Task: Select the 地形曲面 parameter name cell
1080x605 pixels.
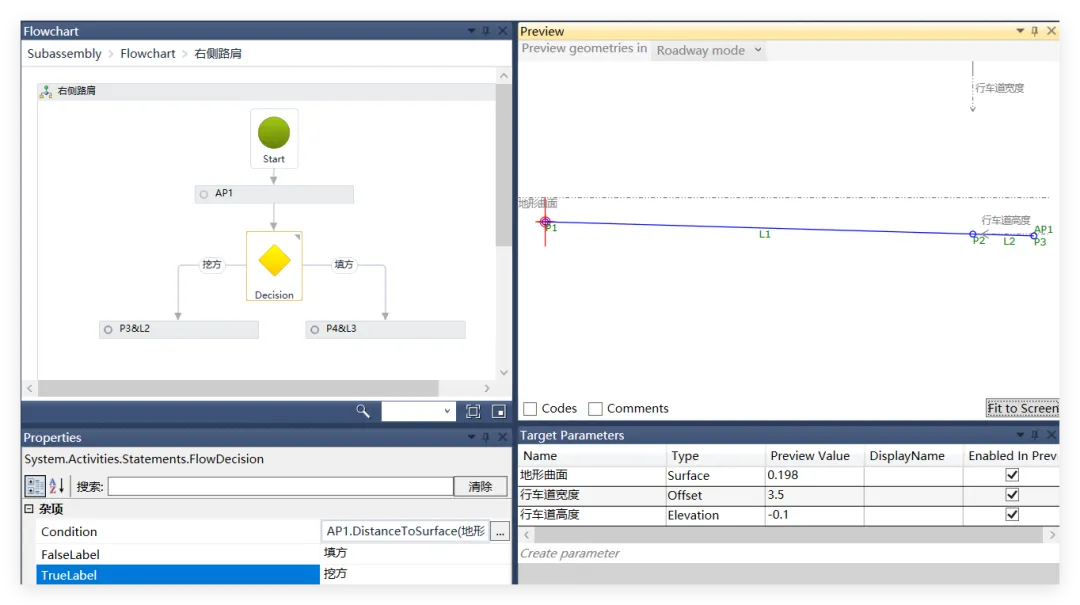Action: click(x=592, y=475)
